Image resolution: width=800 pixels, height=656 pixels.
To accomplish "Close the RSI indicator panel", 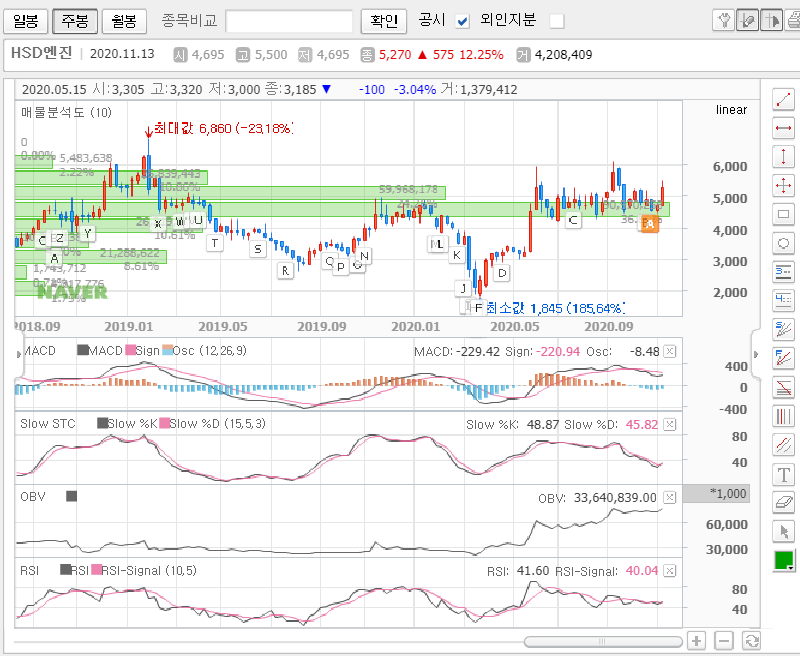I will tap(670, 571).
